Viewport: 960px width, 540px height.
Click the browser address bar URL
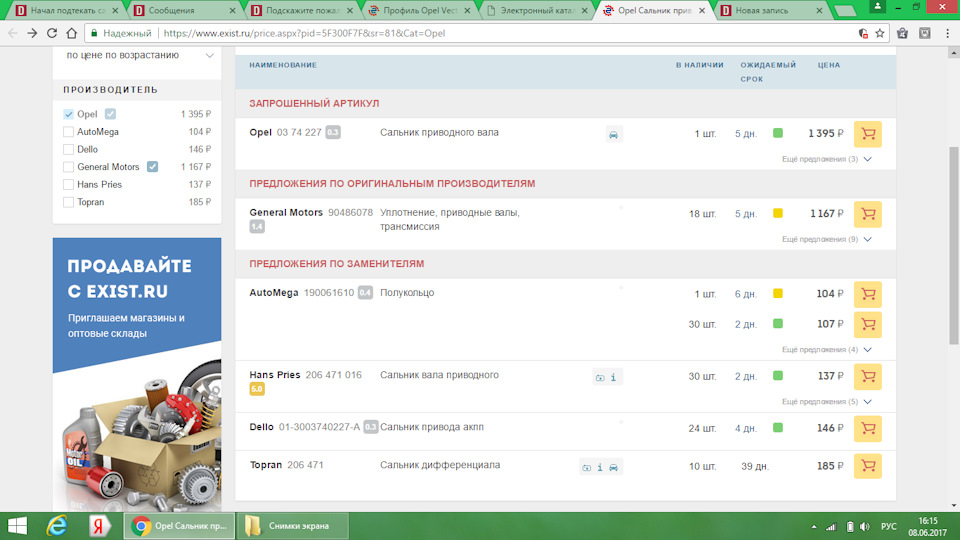click(304, 33)
